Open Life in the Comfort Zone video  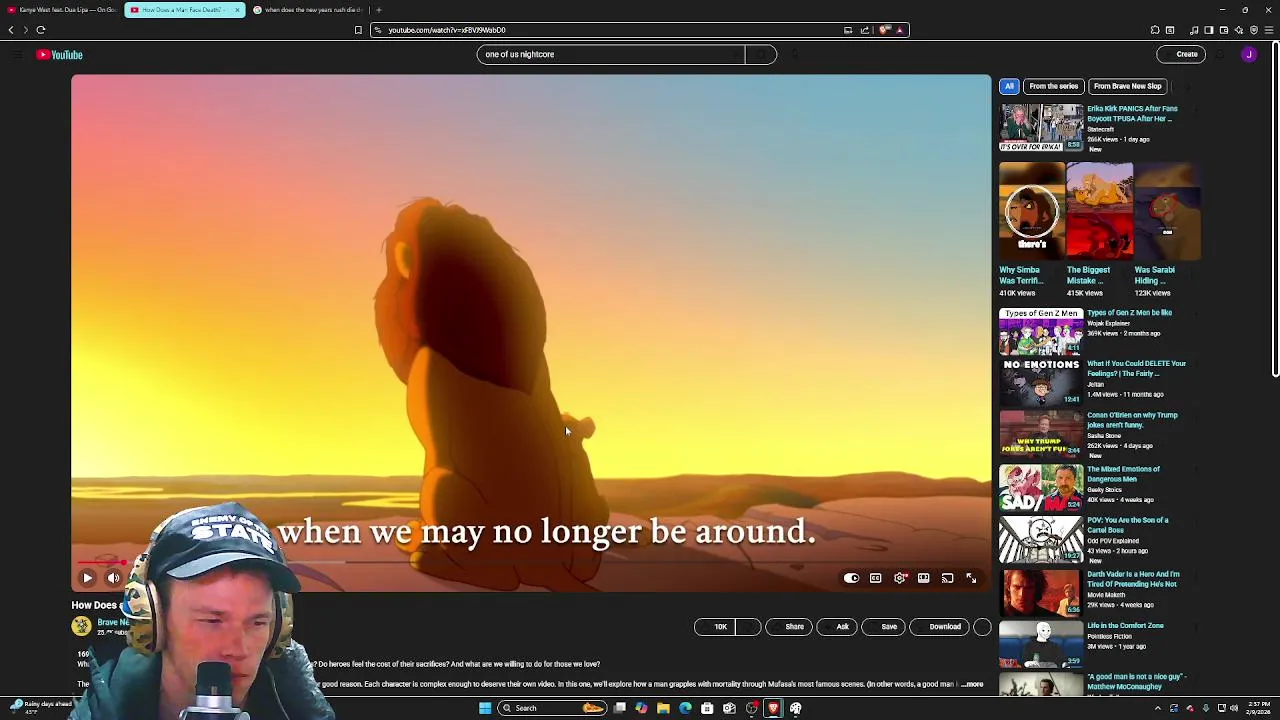(1041, 643)
